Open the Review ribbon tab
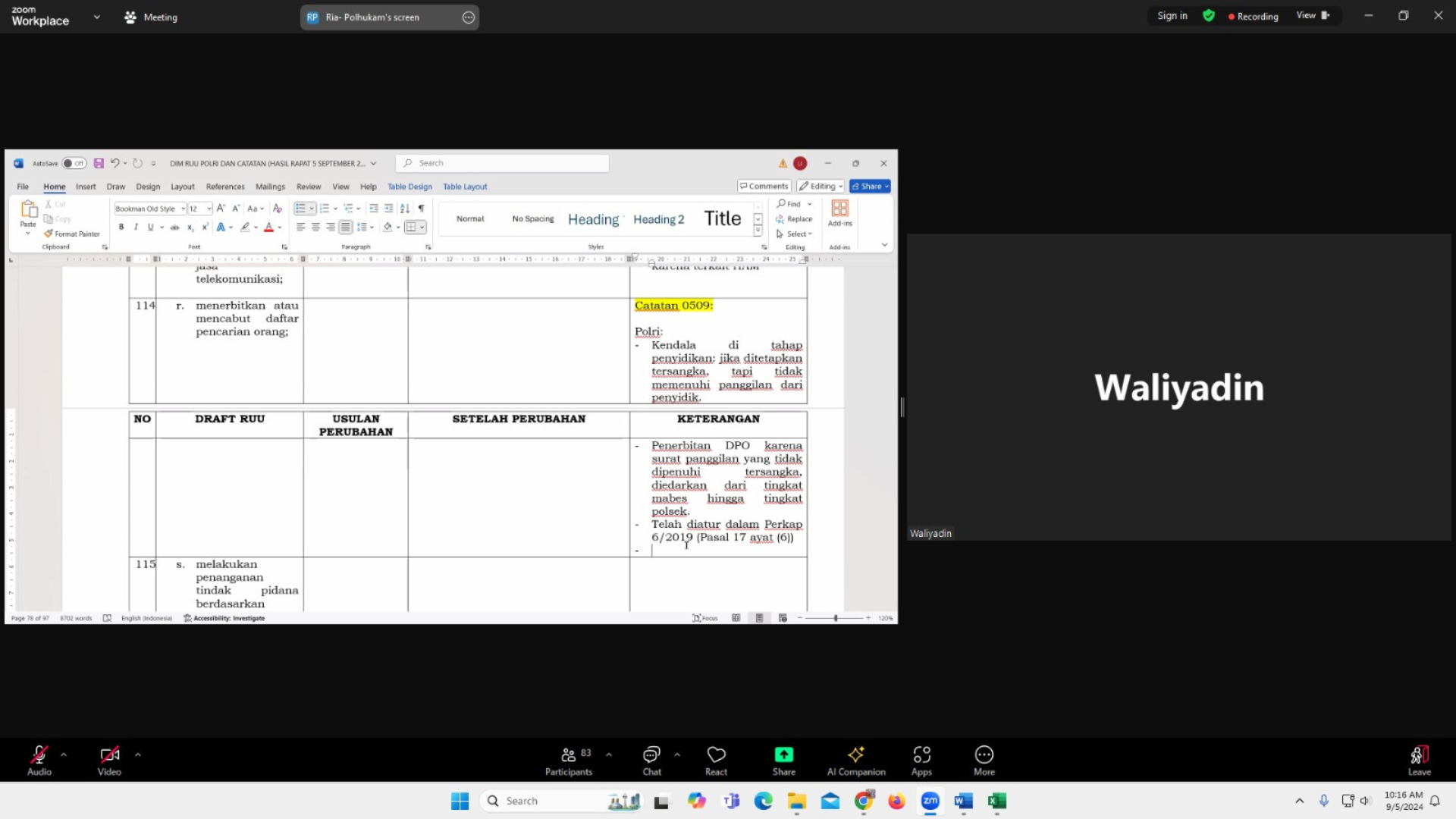Screen dimensions: 1456x819 pos(309,187)
